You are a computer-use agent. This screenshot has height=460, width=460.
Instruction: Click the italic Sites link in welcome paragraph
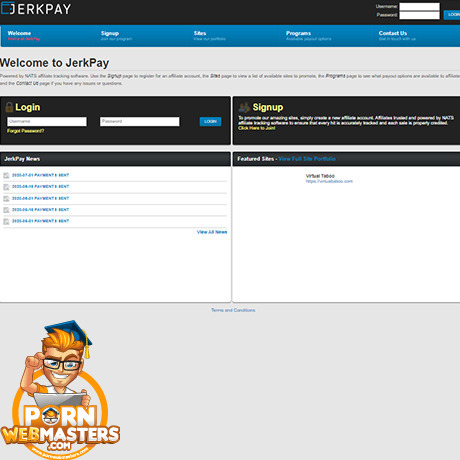[215, 76]
